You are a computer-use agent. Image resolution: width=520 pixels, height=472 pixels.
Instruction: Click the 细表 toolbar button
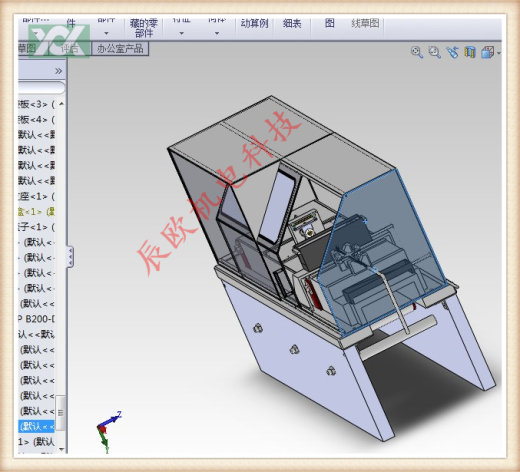pos(292,23)
